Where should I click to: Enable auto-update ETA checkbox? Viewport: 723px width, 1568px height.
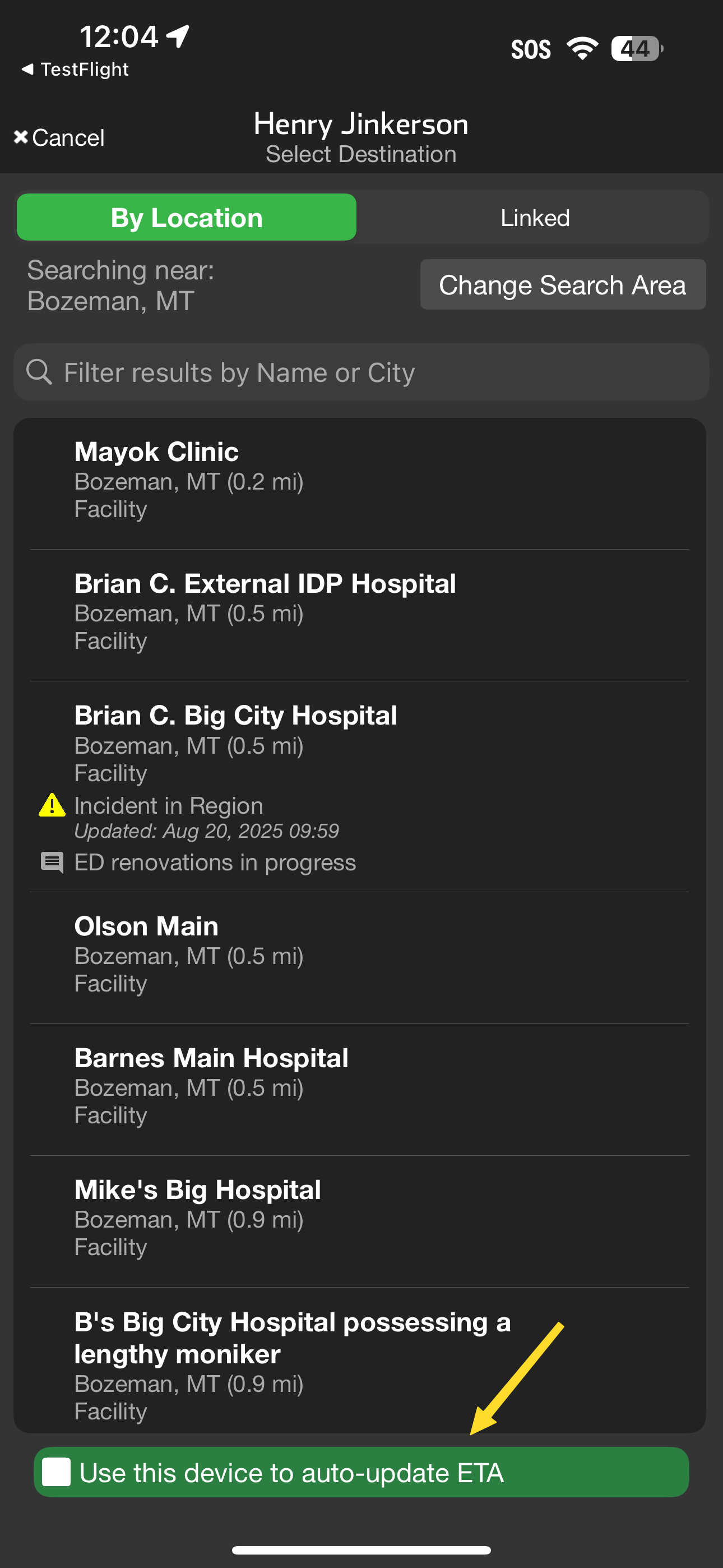[x=57, y=1473]
